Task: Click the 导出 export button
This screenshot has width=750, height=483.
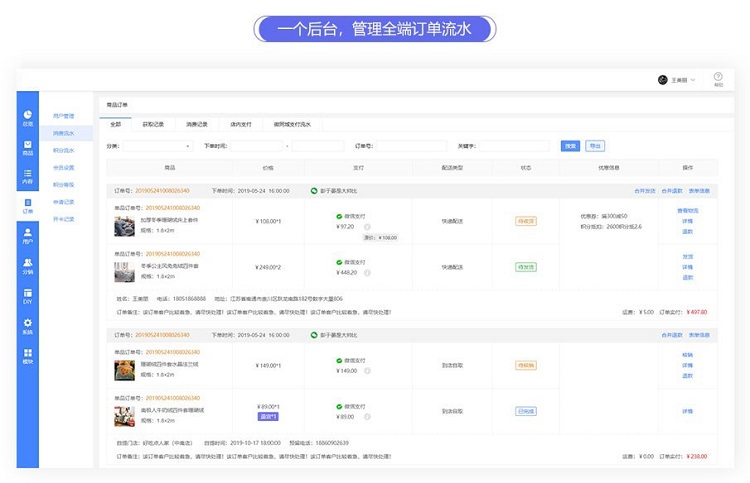Action: (x=595, y=146)
